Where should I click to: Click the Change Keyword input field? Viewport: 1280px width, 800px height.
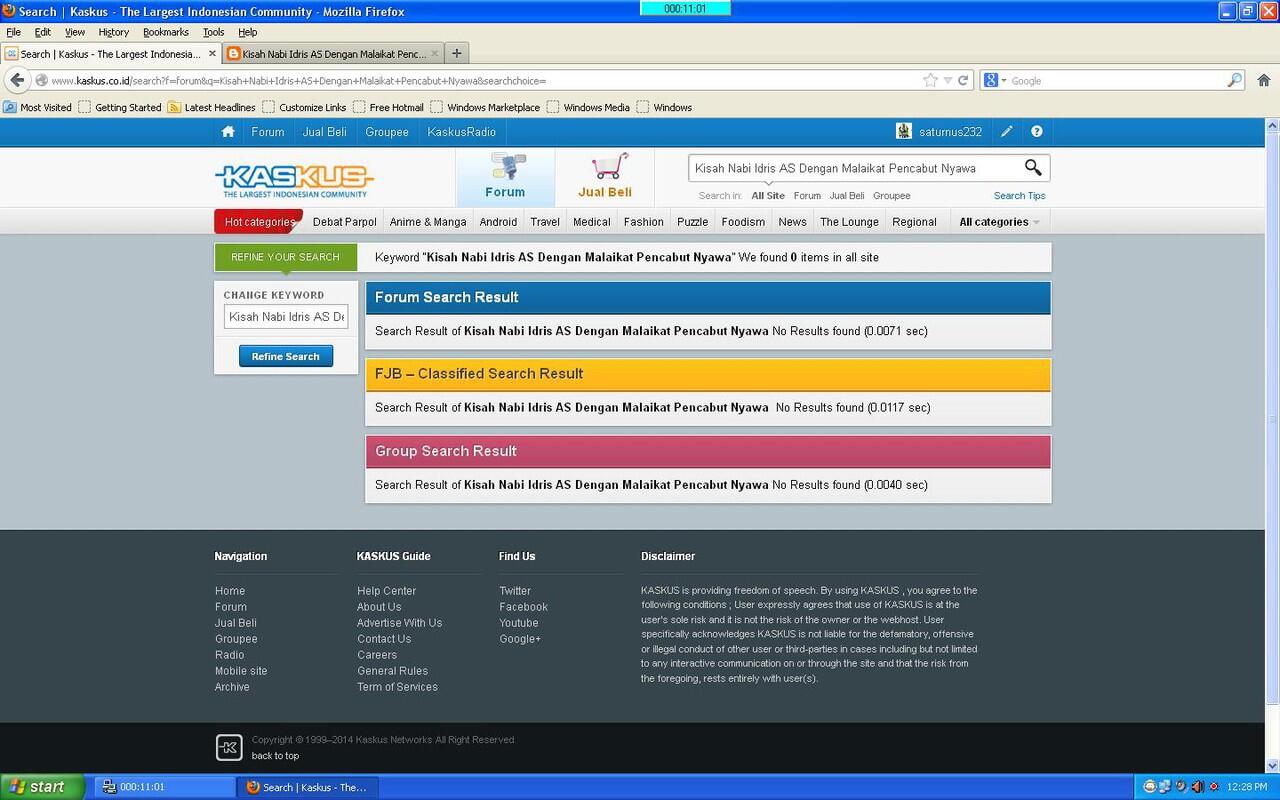(x=286, y=316)
